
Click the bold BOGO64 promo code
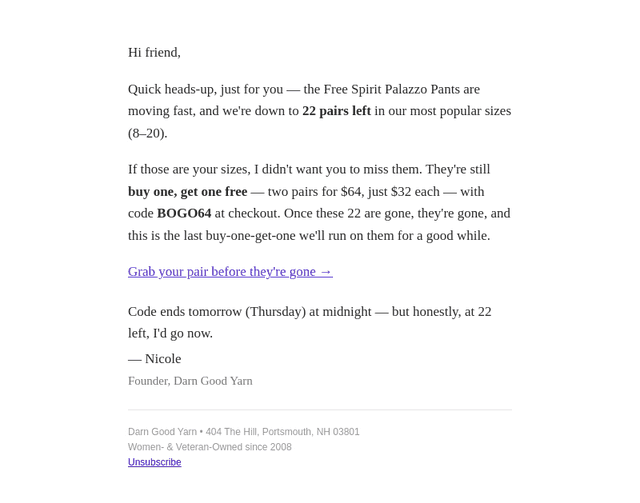click(184, 213)
